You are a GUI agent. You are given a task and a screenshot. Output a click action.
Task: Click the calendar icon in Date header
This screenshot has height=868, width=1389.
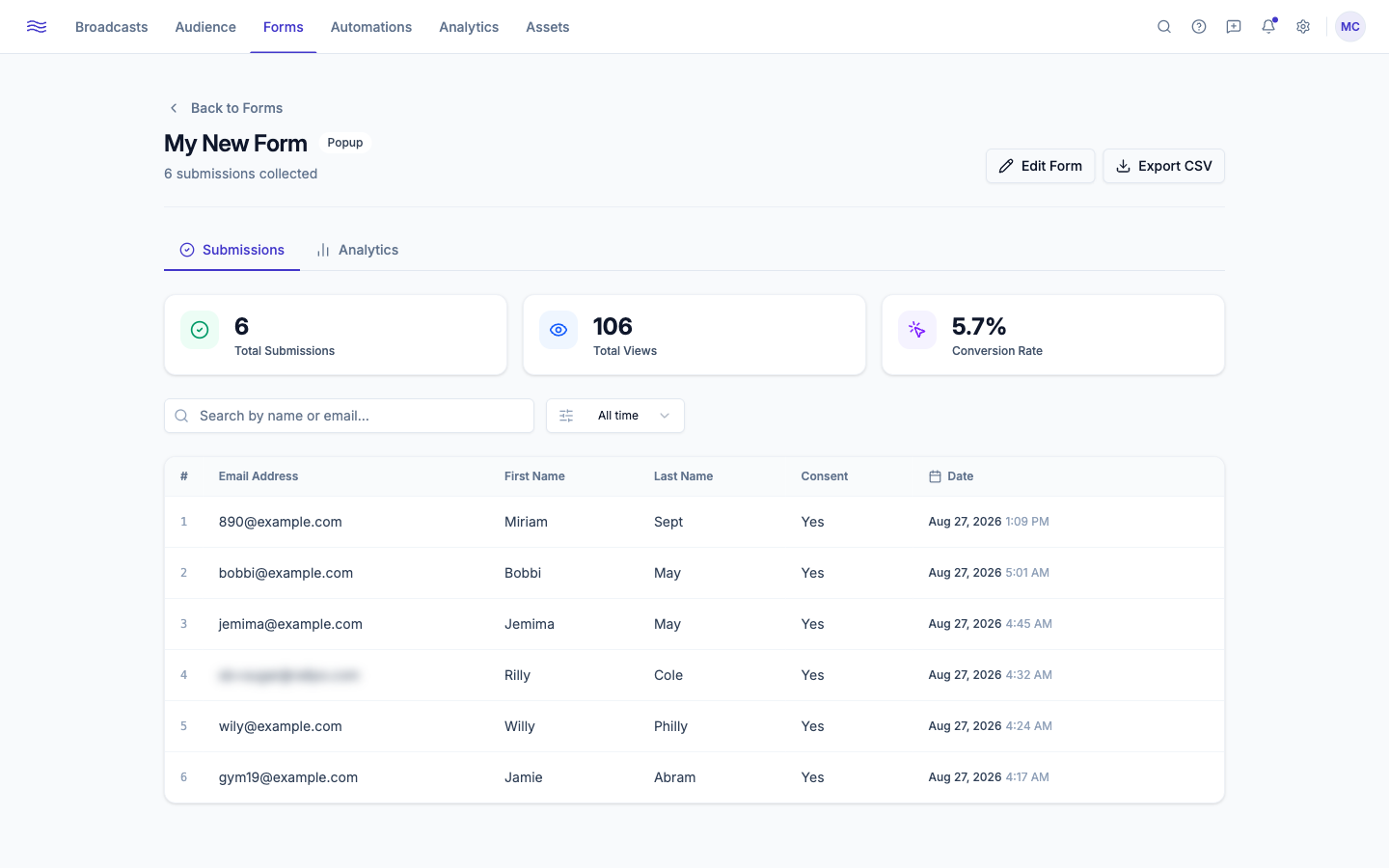935,476
